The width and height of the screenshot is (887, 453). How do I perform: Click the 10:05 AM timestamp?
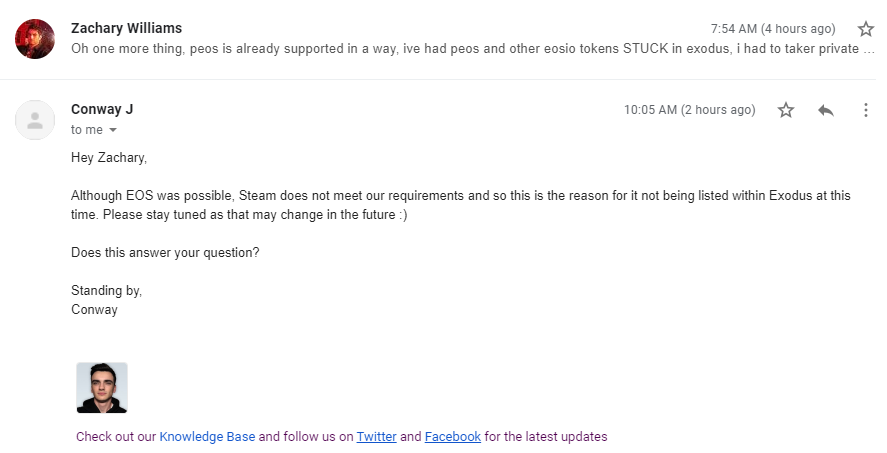690,110
